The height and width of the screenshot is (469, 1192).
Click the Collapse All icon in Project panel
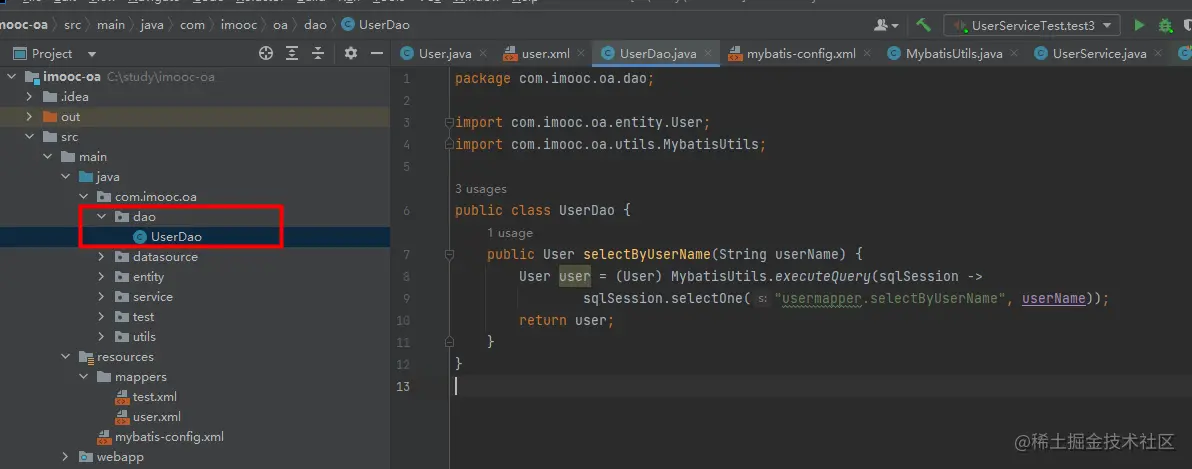[319, 53]
